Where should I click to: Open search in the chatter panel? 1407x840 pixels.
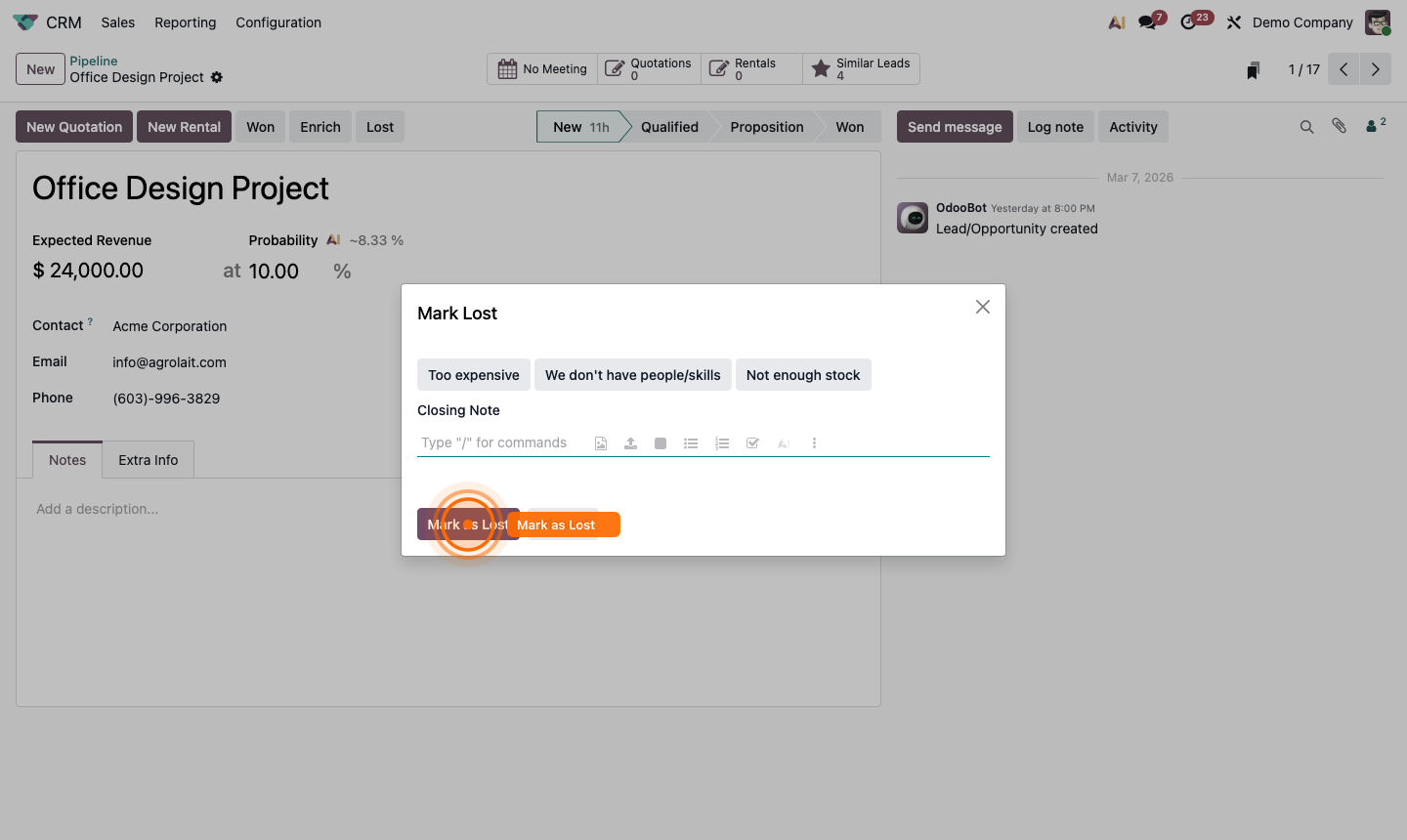1306,126
